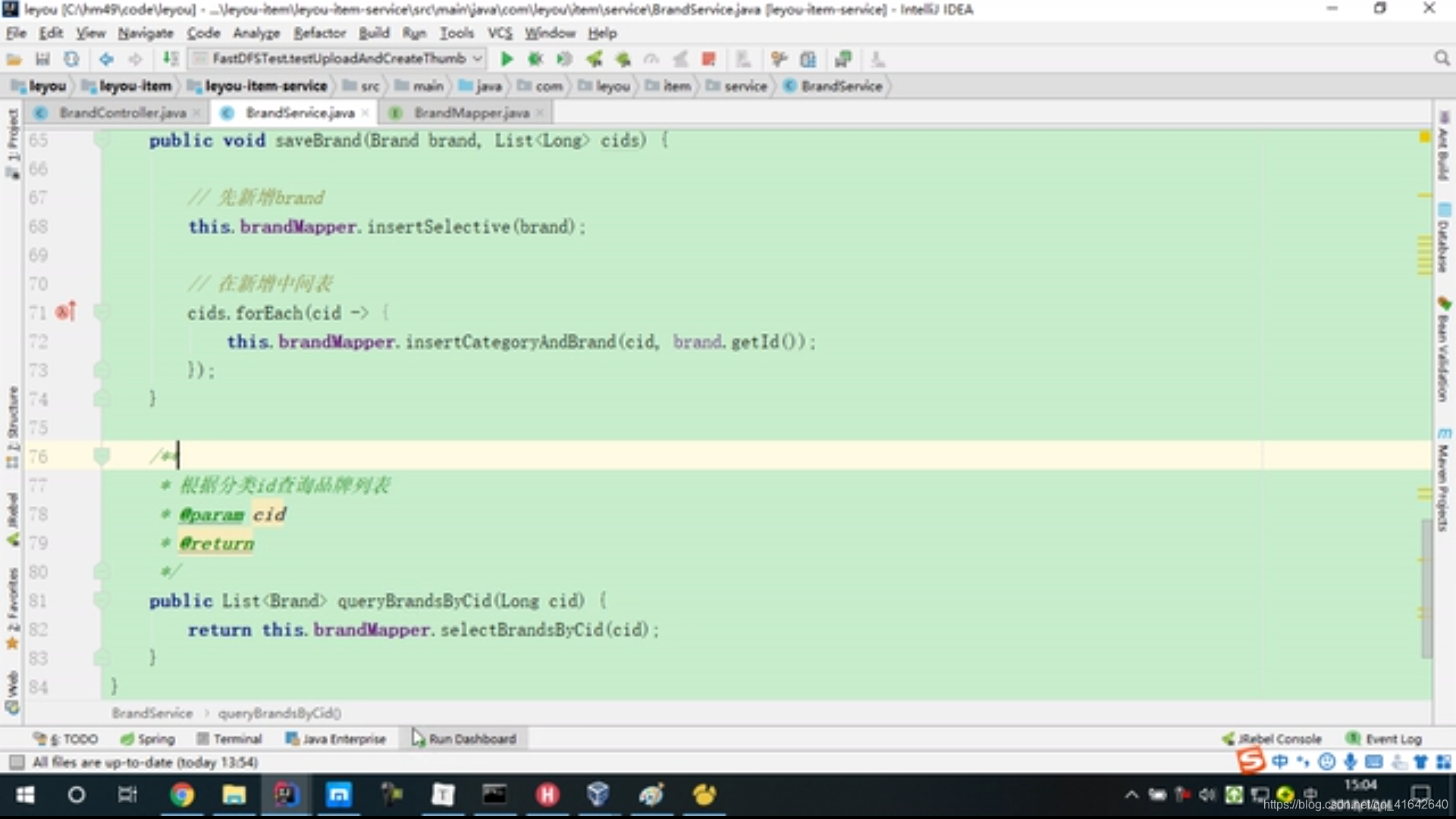Click Save All disk icon

(42, 58)
